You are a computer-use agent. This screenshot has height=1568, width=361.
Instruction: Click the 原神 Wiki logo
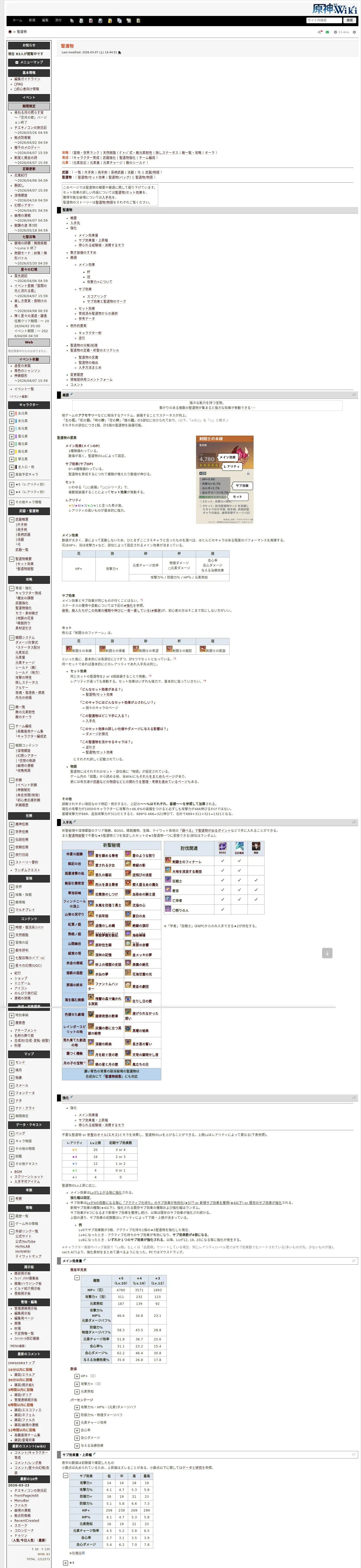tap(334, 9)
